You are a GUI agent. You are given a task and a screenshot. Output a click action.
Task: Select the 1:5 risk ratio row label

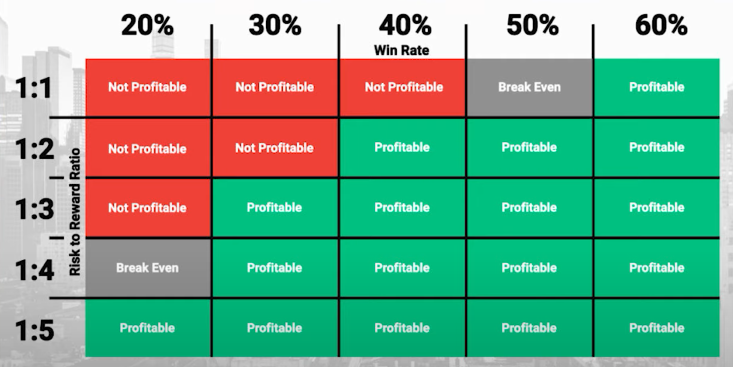(34, 331)
